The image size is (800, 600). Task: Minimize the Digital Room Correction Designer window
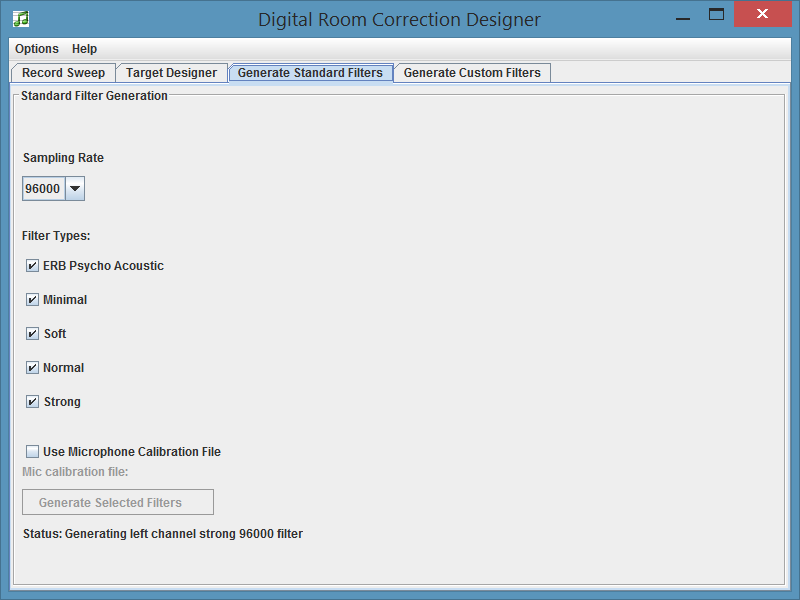click(683, 14)
